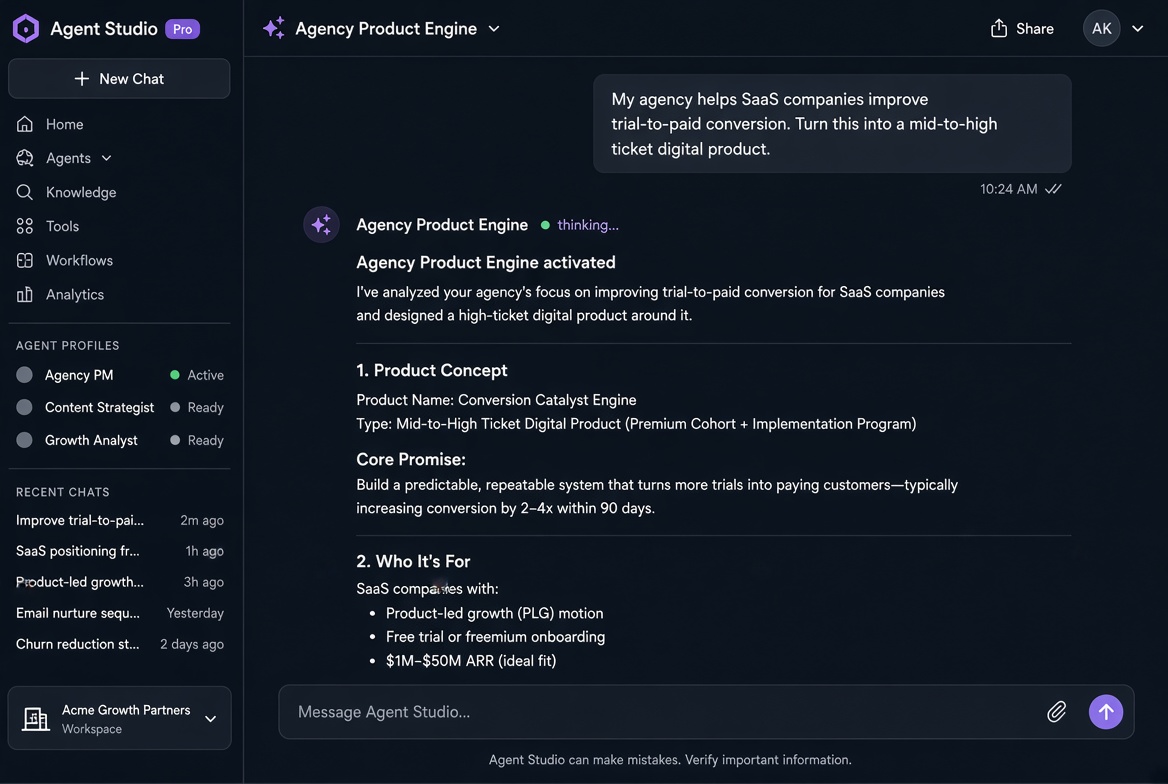This screenshot has height=784, width=1168.
Task: Click the Acme Growth Partners building icon
Action: 35,718
